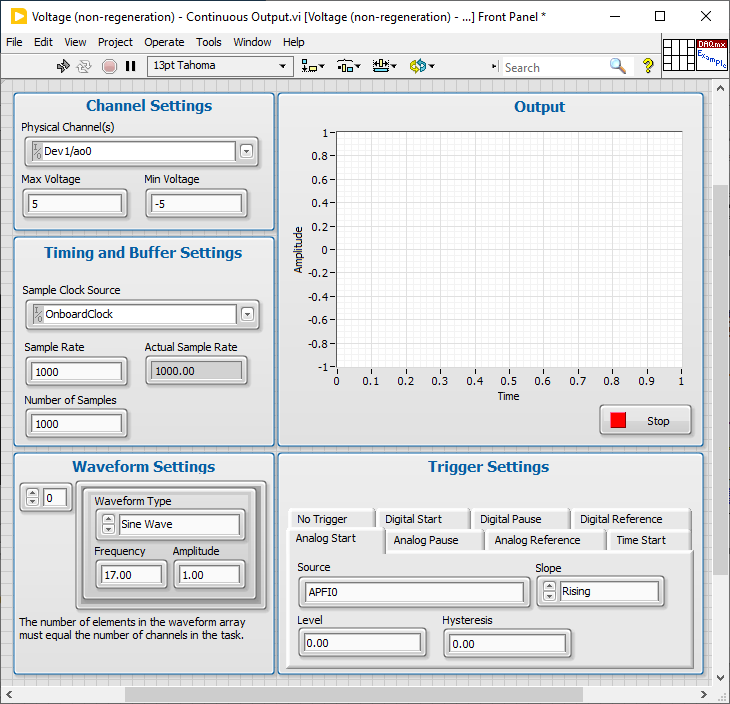The image size is (730, 704).
Task: Open the 13pt Tahoma font dropdown
Action: tap(220, 66)
